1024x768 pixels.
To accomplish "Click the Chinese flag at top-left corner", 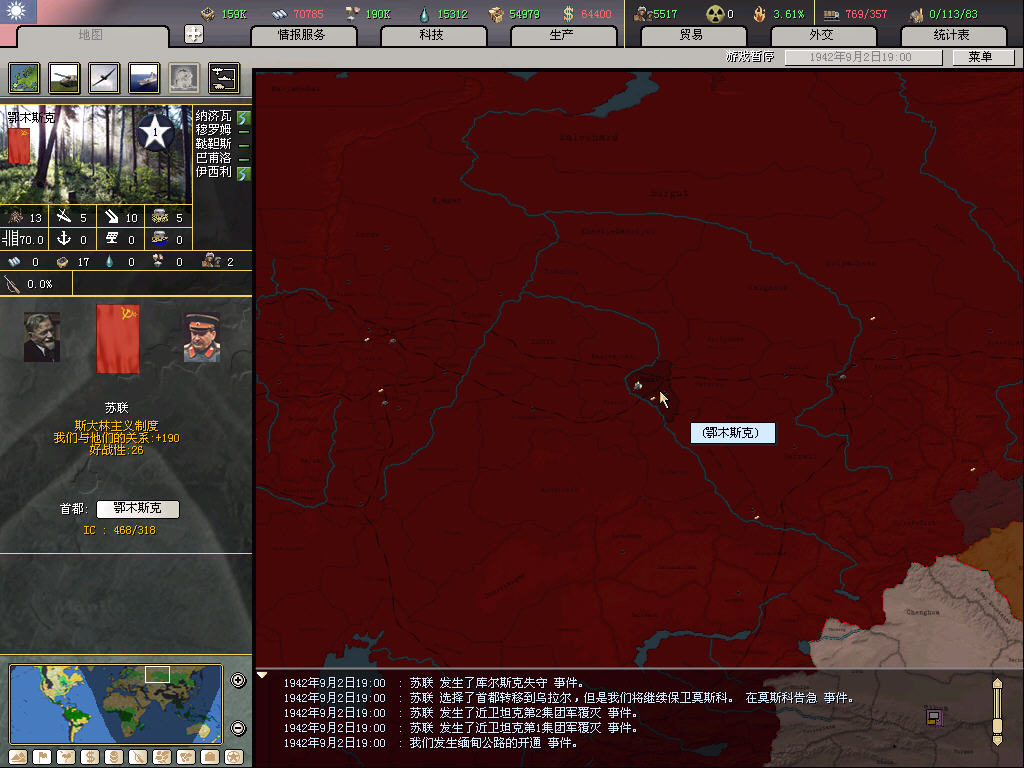I will pos(18,11).
